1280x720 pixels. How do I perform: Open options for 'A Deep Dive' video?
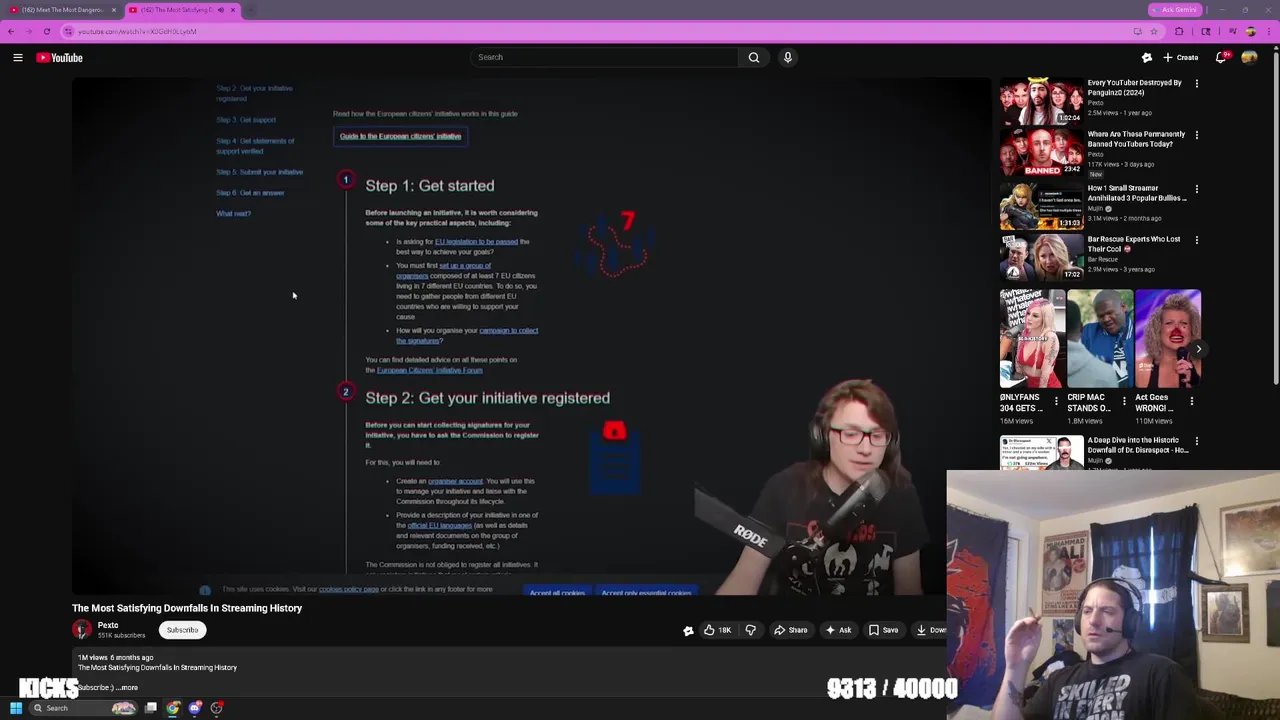tap(1196, 441)
